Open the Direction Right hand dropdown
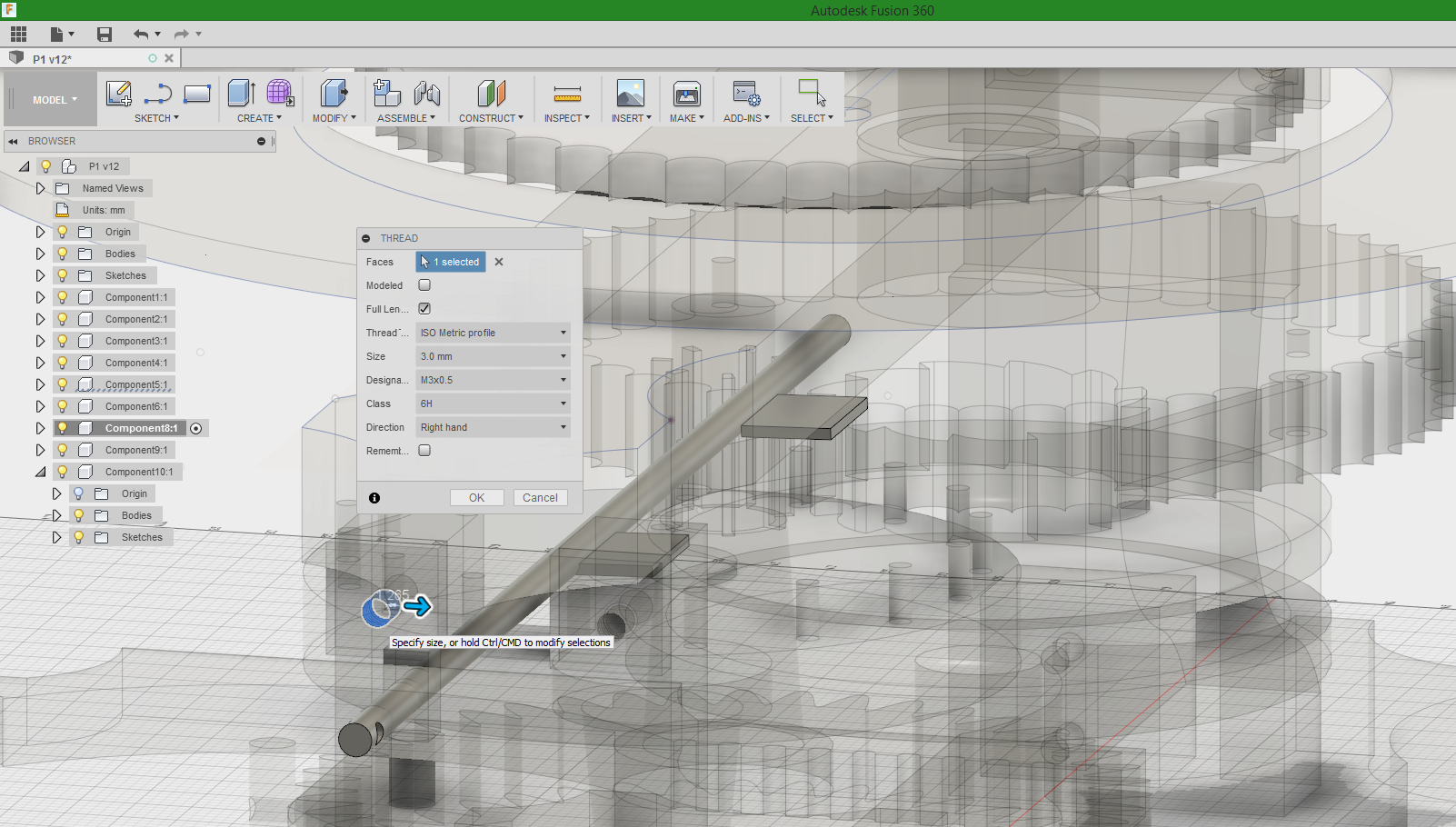The width and height of the screenshot is (1456, 827). [x=493, y=427]
